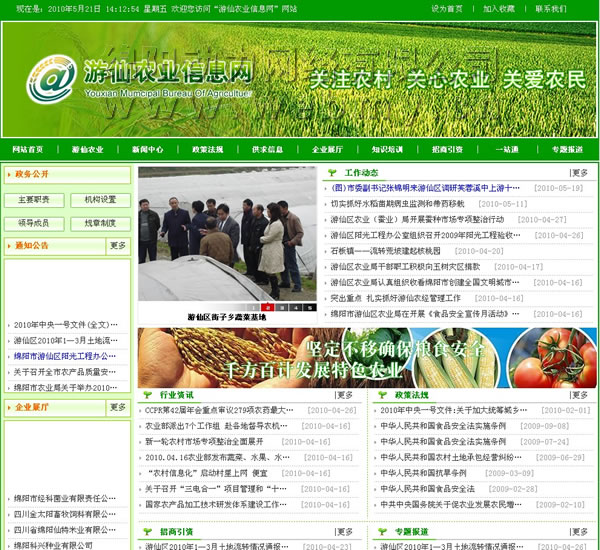Screen dimensions: 600x550
Task: Open 招商引资 in the navigation bar
Action: 447,149
